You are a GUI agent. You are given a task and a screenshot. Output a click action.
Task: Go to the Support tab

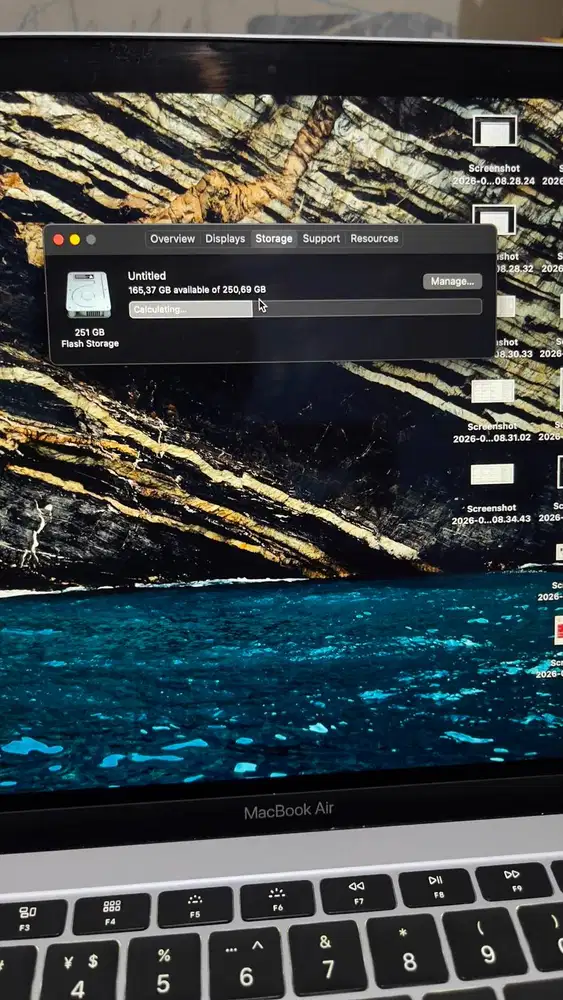[321, 239]
